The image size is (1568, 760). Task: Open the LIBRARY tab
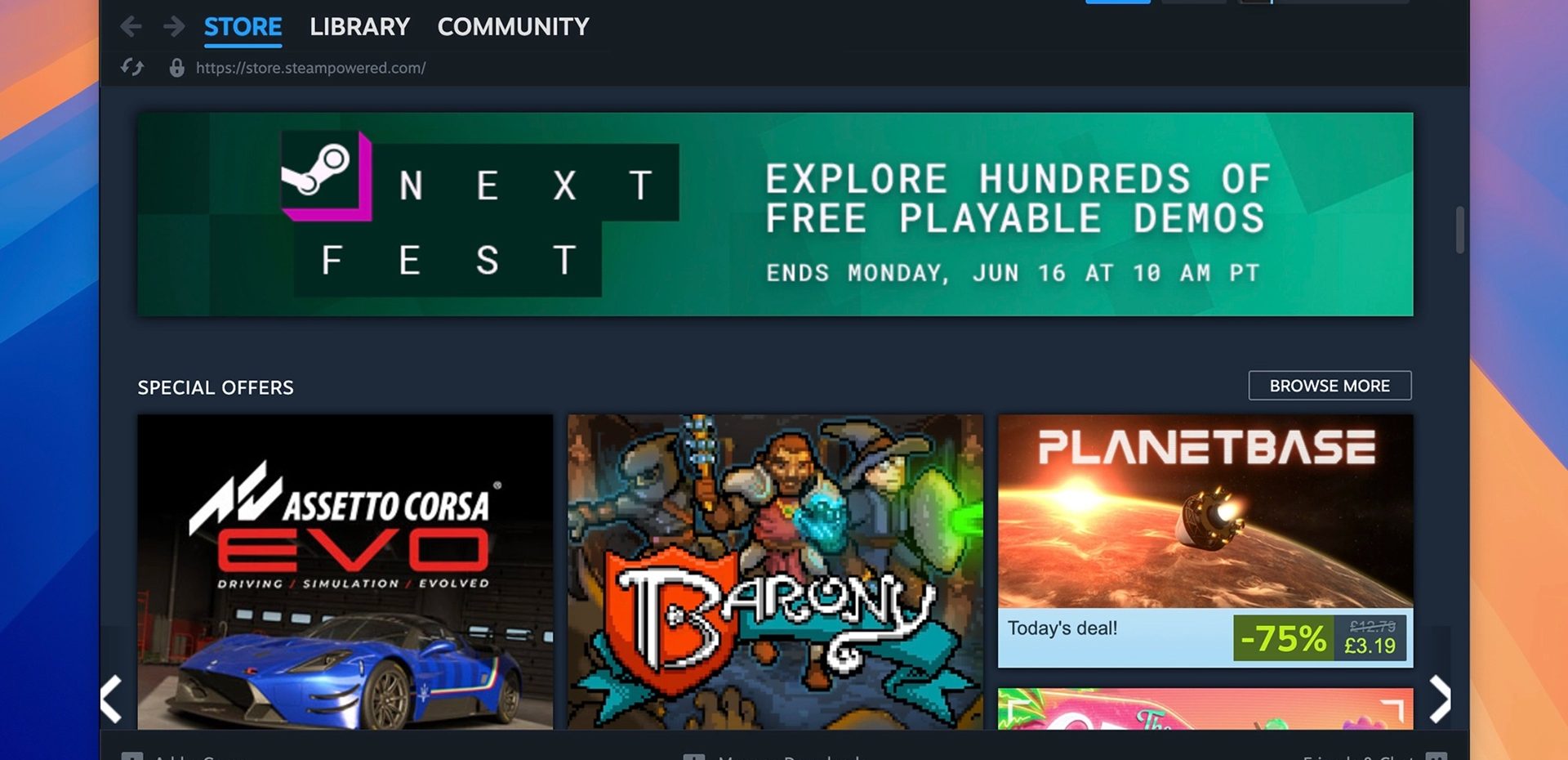coord(359,27)
